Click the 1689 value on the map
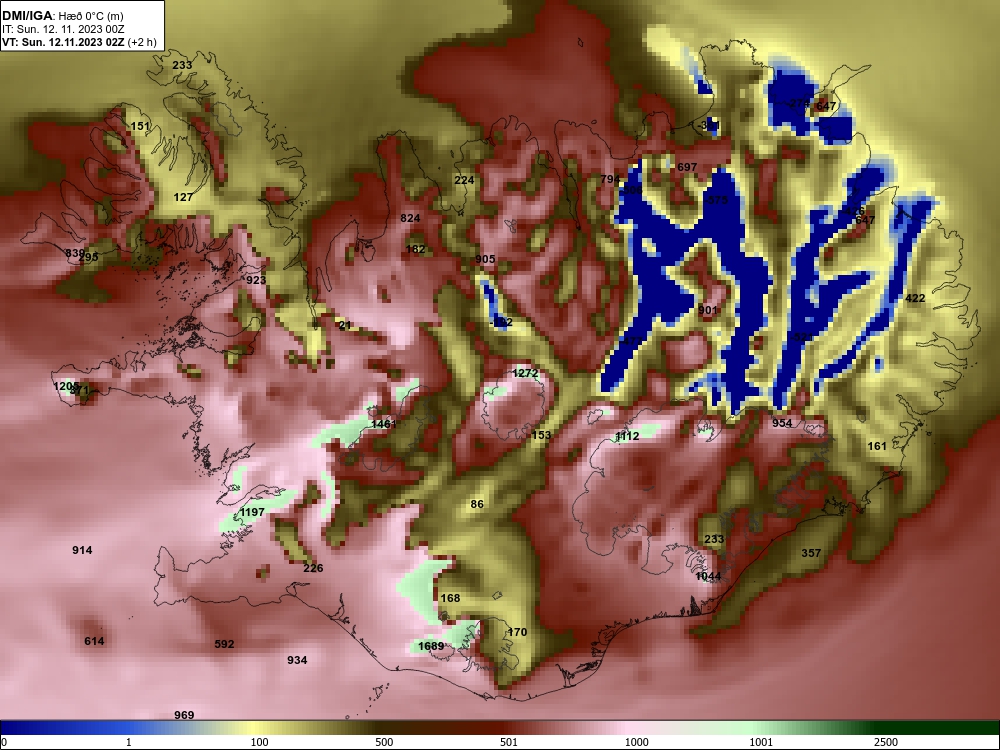The height and width of the screenshot is (750, 1000). (x=430, y=646)
